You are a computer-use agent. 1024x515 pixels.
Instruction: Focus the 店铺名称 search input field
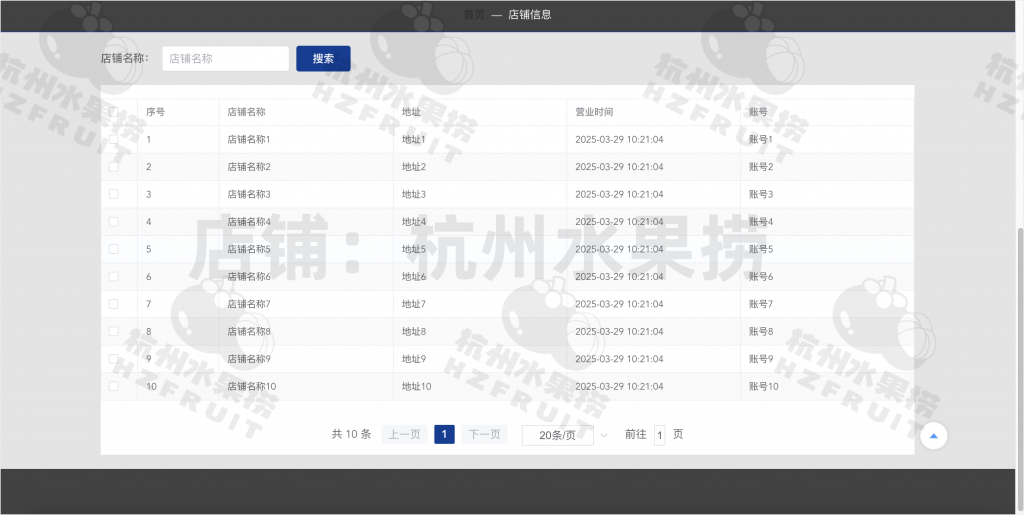click(225, 59)
